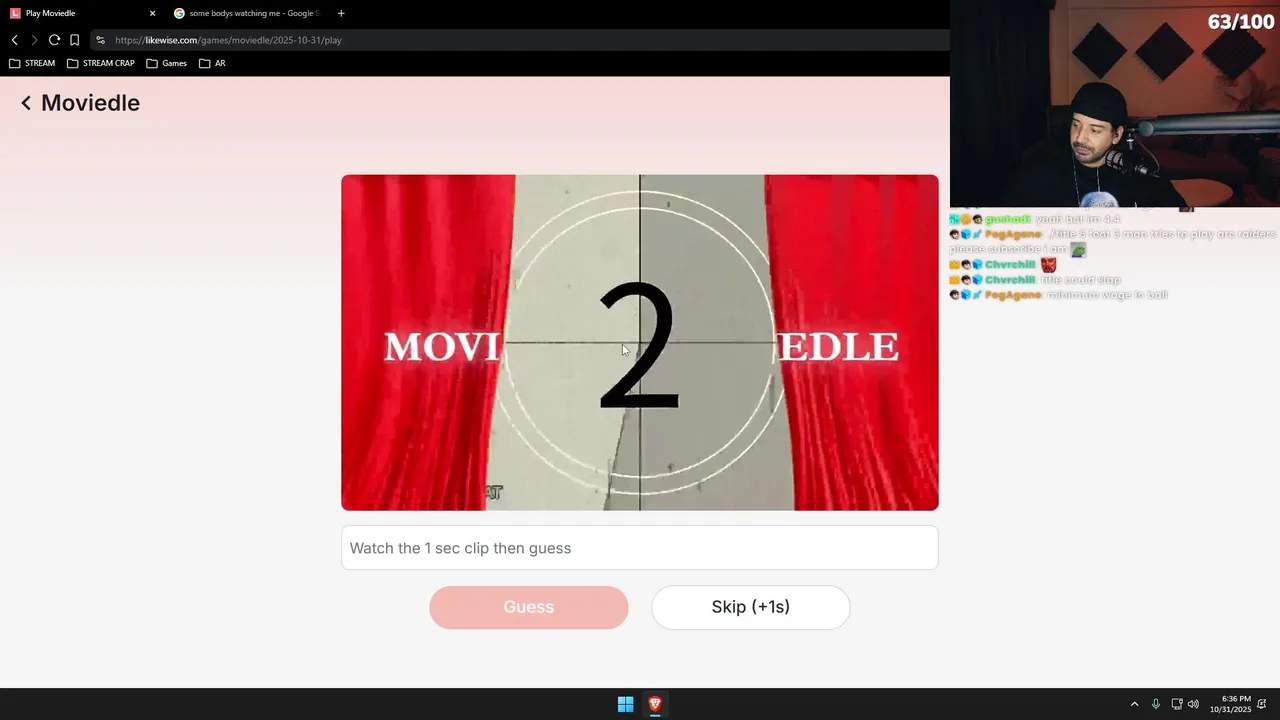Open the notification center icon
1280x720 pixels.
(x=1262, y=704)
